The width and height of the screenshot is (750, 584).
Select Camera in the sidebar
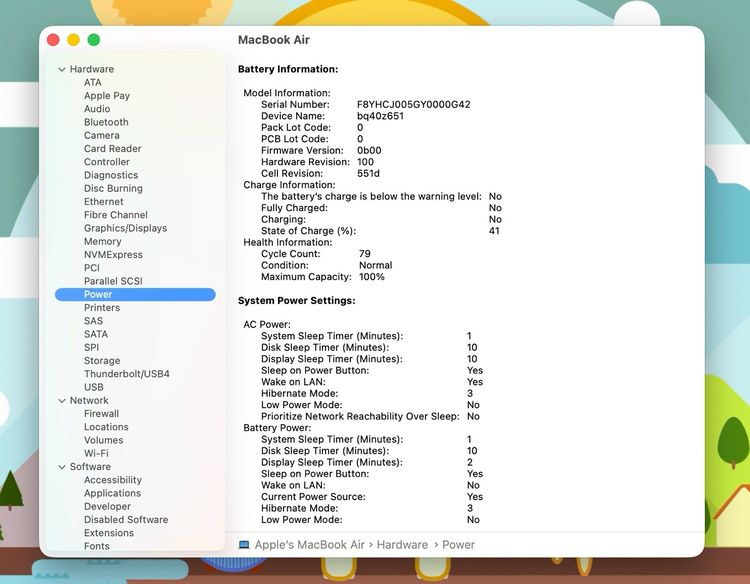[x=102, y=135]
